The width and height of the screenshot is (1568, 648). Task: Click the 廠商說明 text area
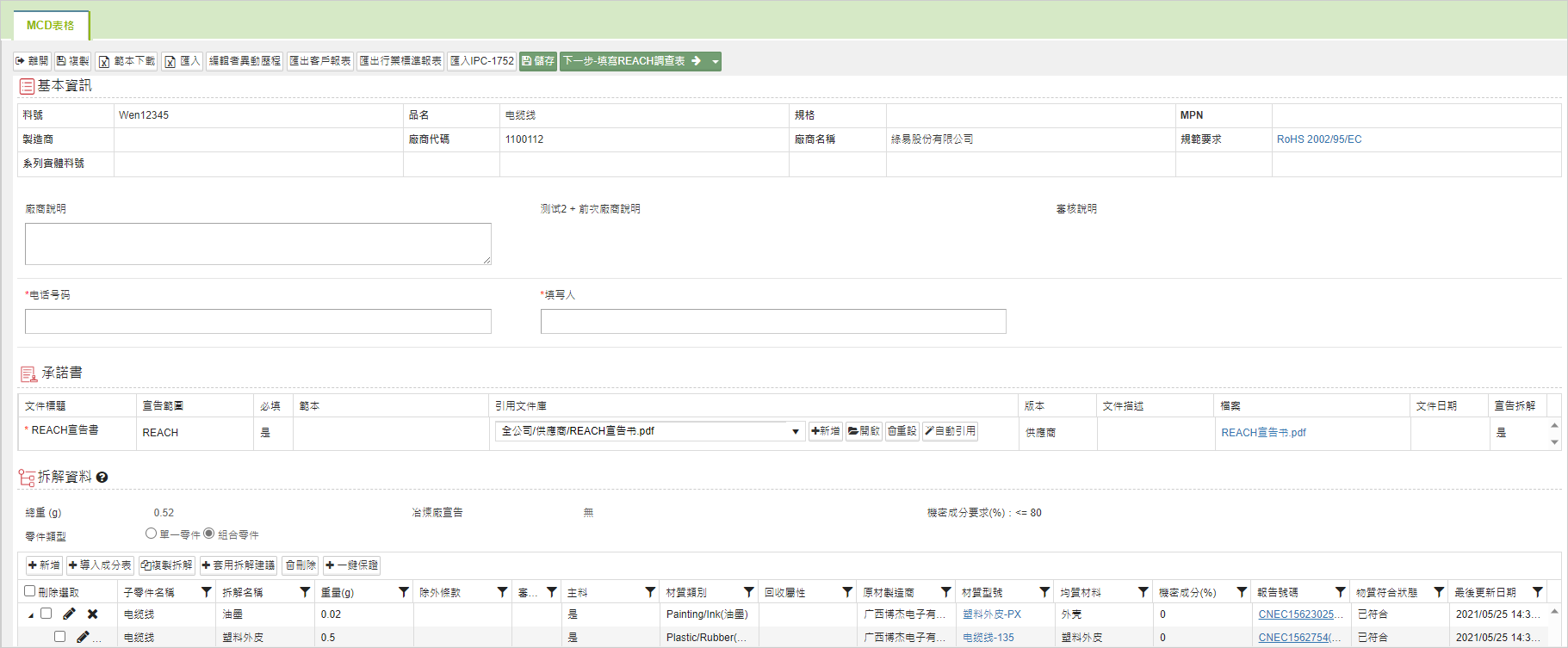(258, 244)
